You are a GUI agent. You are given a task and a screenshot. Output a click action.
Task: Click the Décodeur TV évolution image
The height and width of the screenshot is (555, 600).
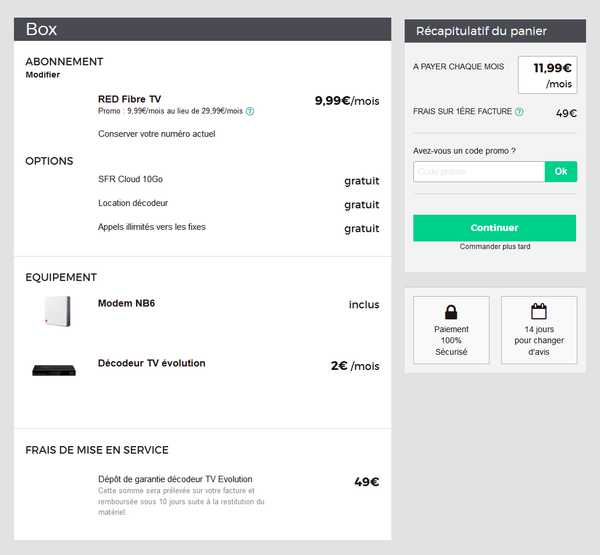[x=53, y=370]
